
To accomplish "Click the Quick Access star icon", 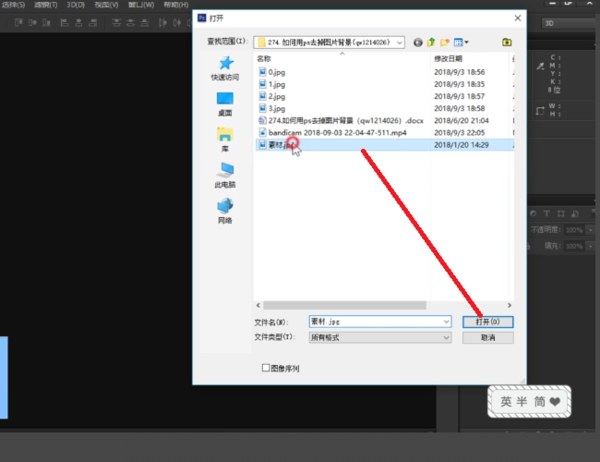I will 226,64.
